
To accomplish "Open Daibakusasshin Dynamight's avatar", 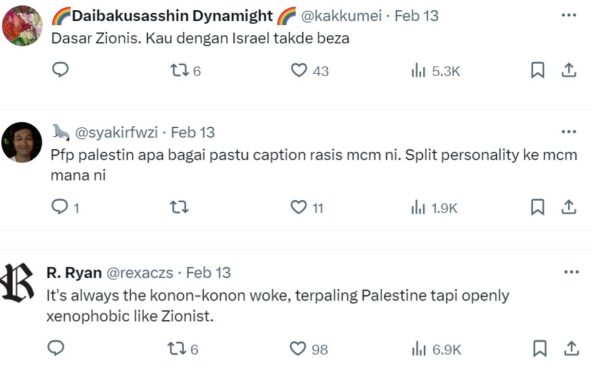I will pos(22,26).
